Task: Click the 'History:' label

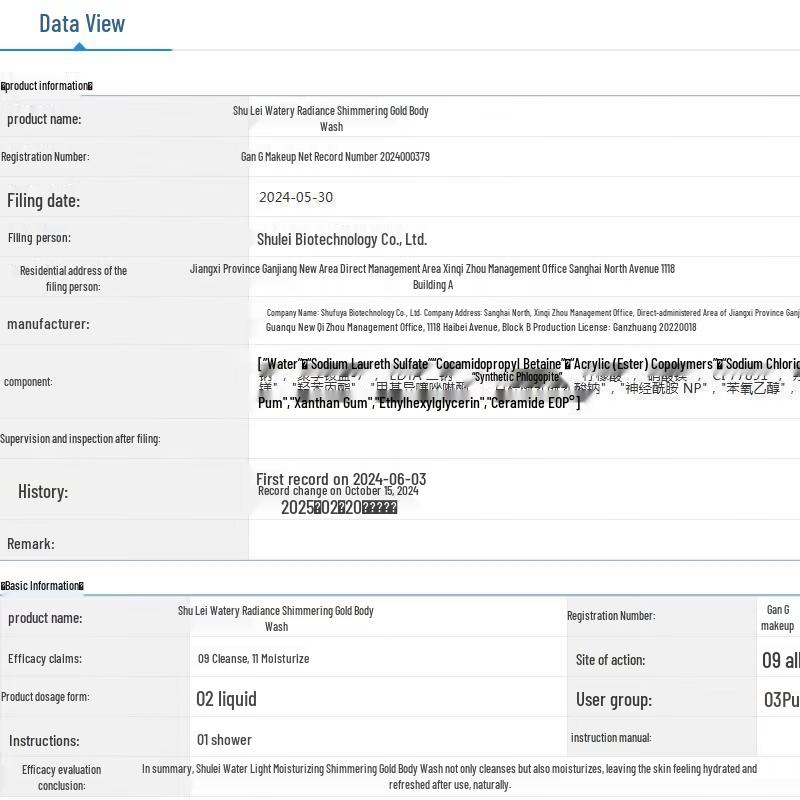Action: [43, 491]
